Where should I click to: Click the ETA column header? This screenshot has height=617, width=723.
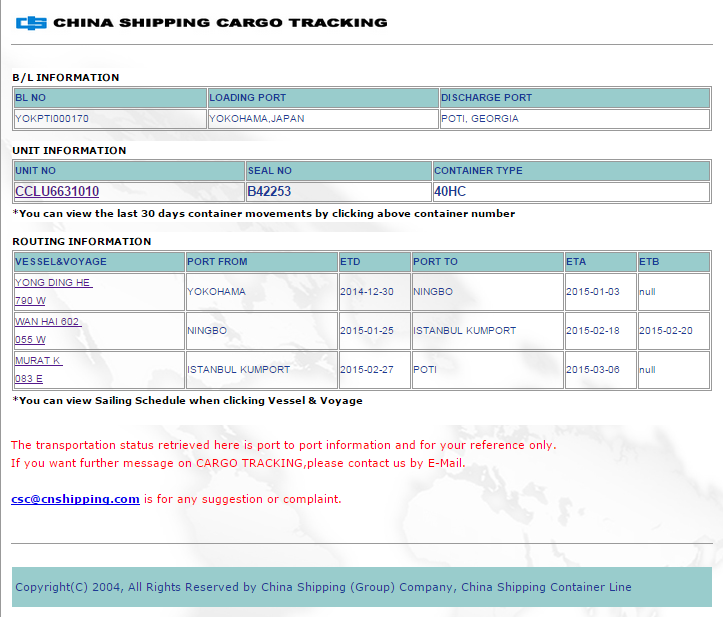point(601,261)
